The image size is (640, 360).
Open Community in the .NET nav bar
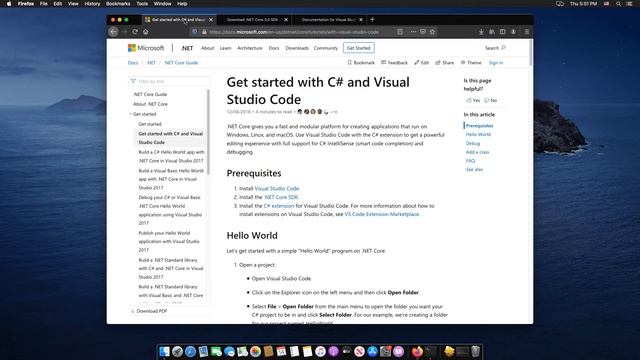[326, 48]
